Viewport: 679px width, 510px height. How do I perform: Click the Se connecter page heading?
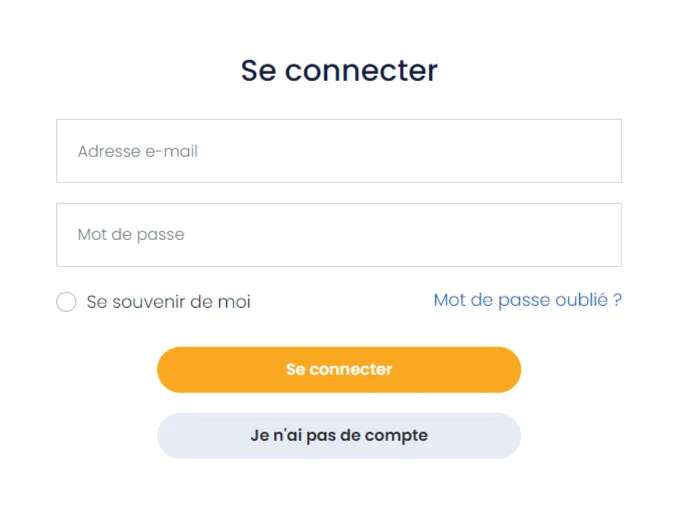(x=339, y=71)
